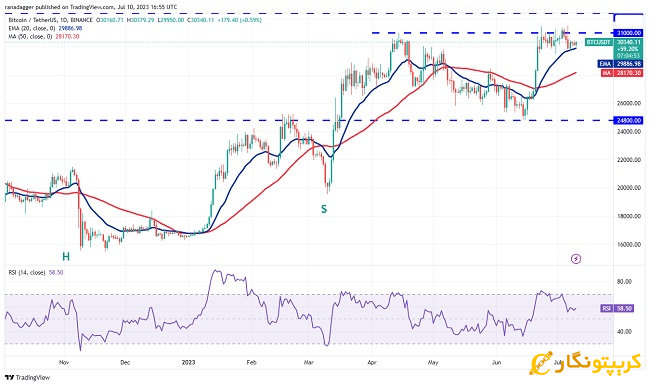Click the 22000.00 price axis label
Image resolution: width=650 pixels, height=386 pixels.
point(629,160)
